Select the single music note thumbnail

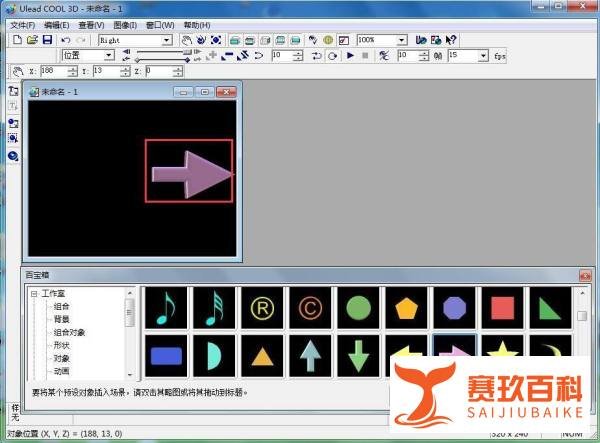(x=166, y=308)
